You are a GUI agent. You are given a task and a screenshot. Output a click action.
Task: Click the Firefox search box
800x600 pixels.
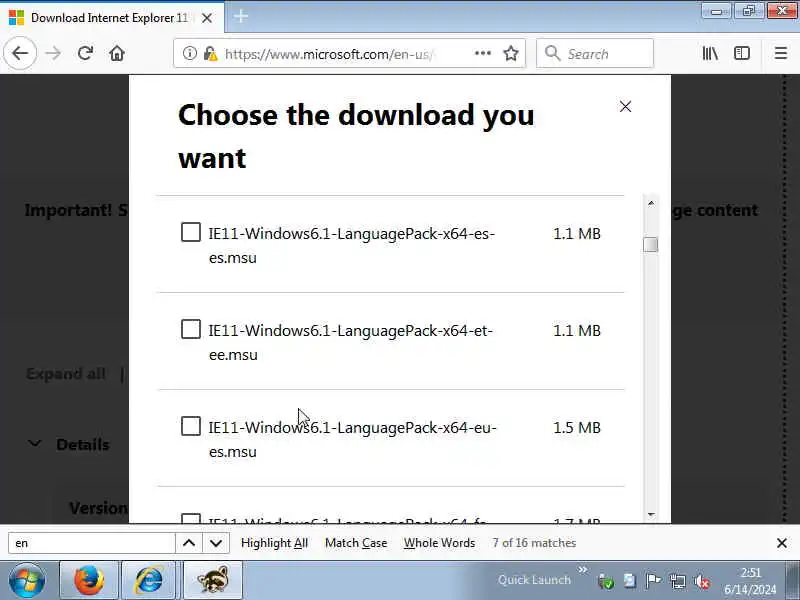(595, 53)
